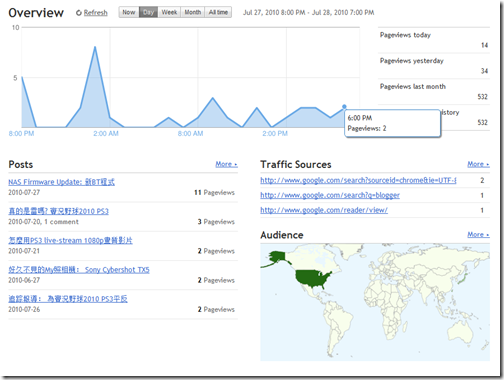Click the 11 Pageviews count
504x380 pixels.
[x=214, y=192]
